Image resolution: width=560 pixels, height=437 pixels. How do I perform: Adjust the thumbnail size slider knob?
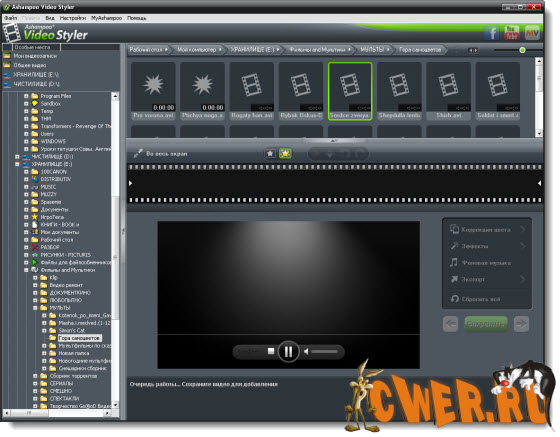tap(522, 50)
